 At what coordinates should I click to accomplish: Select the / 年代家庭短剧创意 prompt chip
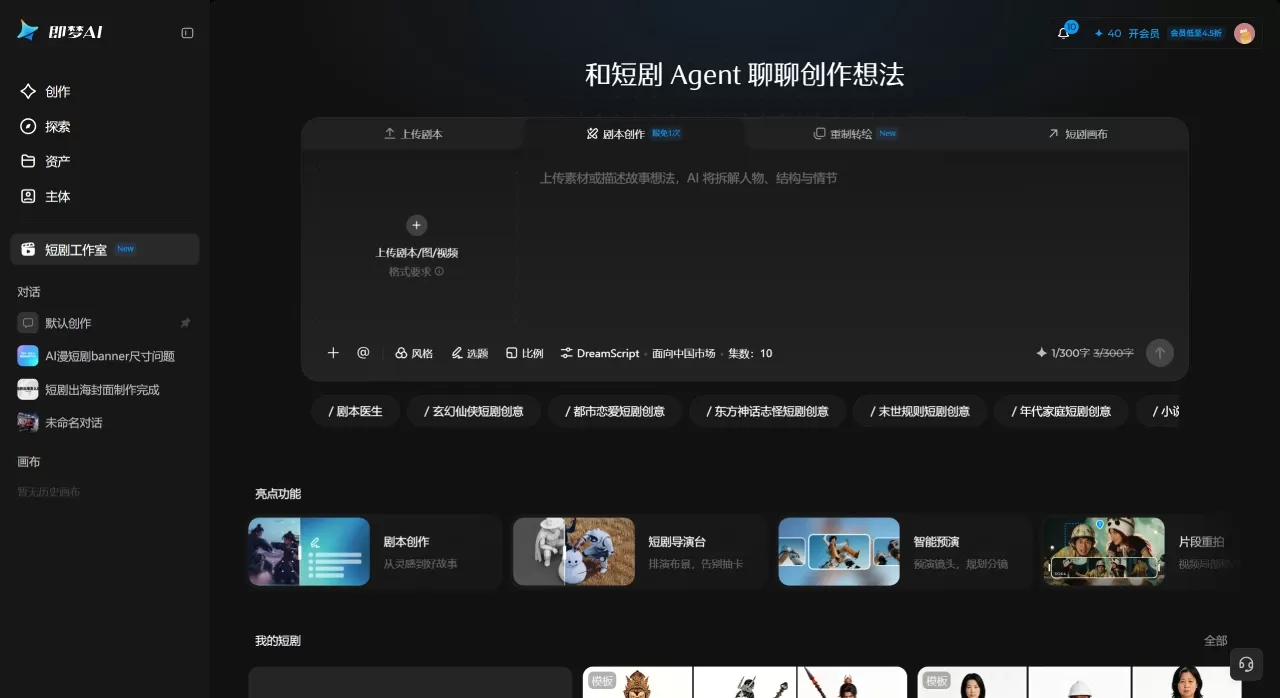[1061, 411]
